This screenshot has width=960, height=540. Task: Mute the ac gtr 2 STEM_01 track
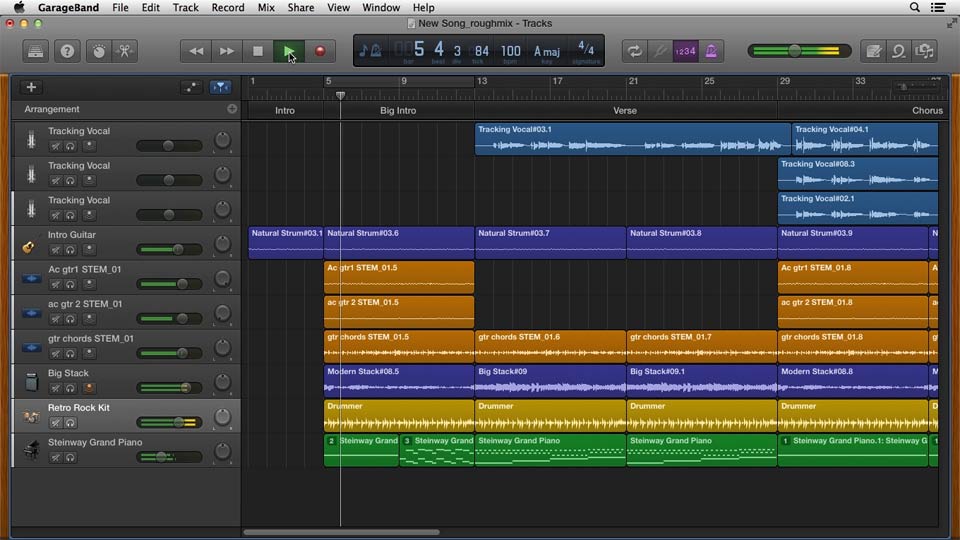pyautogui.click(x=56, y=318)
